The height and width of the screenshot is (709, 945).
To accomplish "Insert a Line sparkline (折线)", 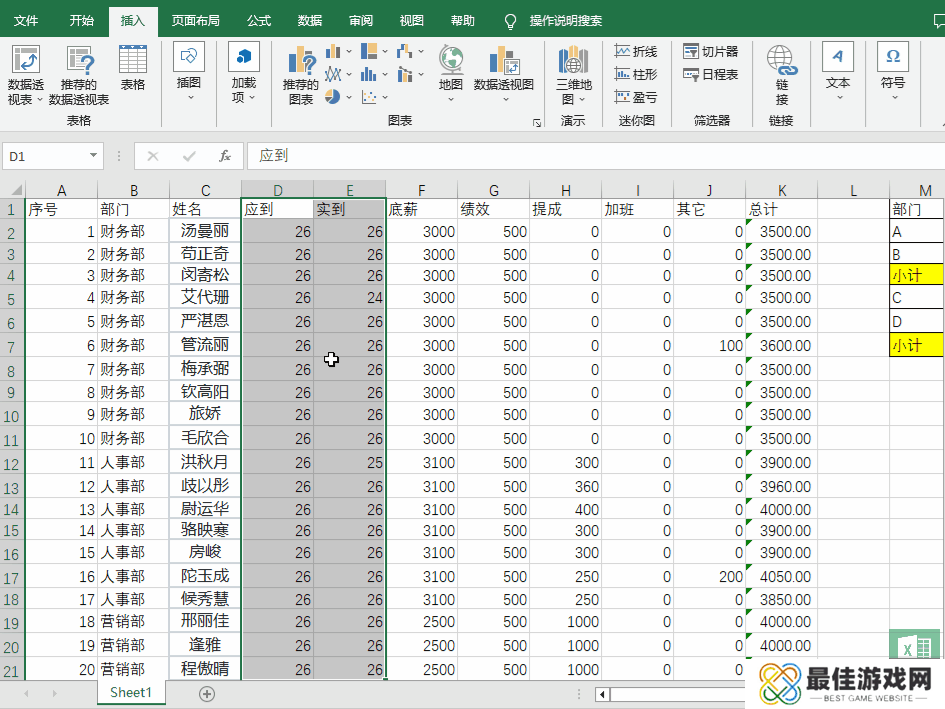I will click(636, 51).
